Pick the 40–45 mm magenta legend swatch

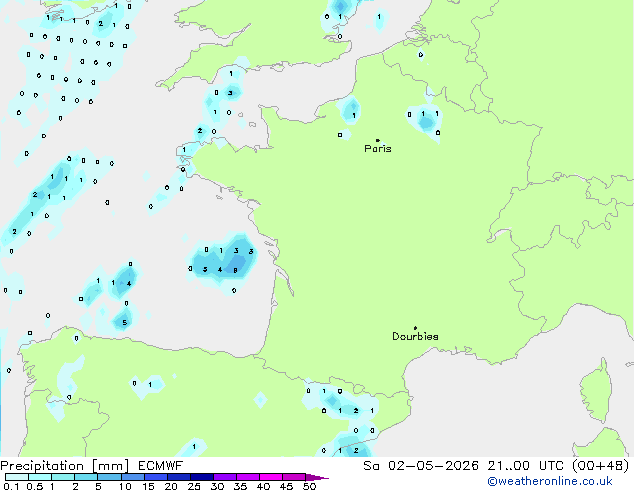pyautogui.click(x=271, y=477)
